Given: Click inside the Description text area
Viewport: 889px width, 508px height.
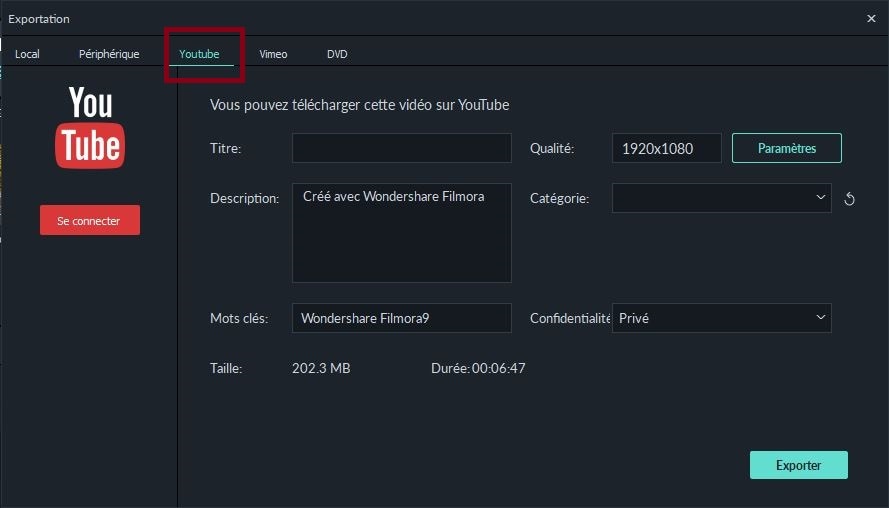Looking at the screenshot, I should point(401,232).
